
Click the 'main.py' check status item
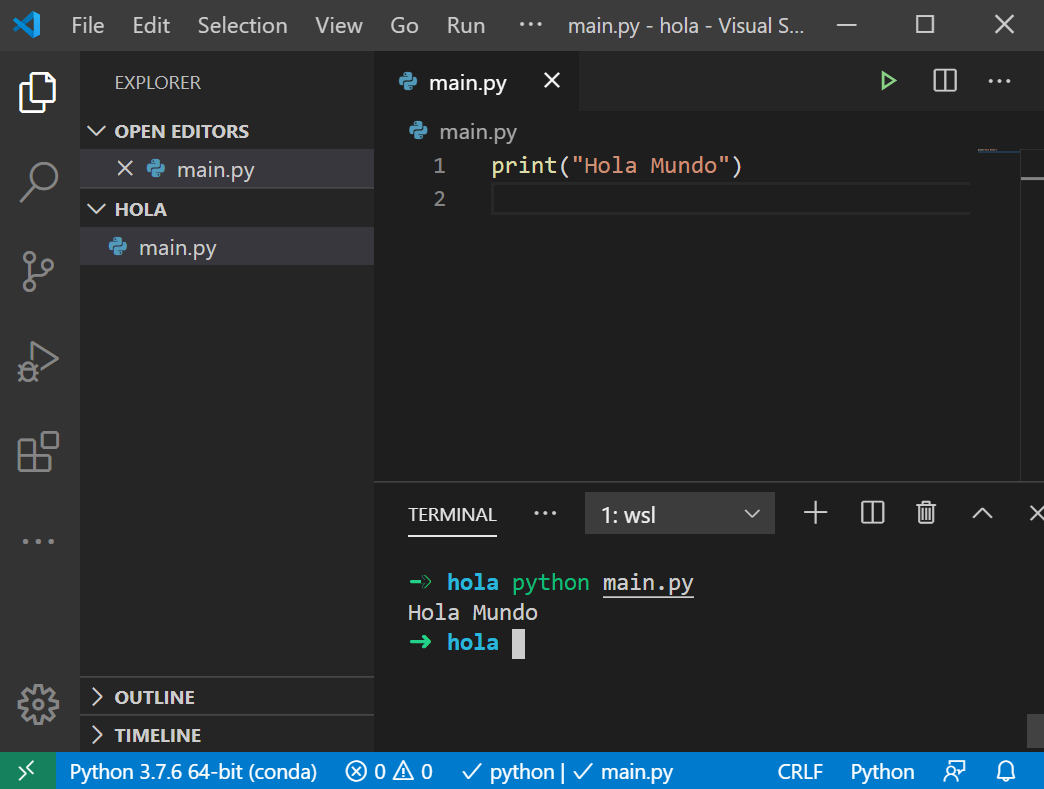(x=623, y=772)
